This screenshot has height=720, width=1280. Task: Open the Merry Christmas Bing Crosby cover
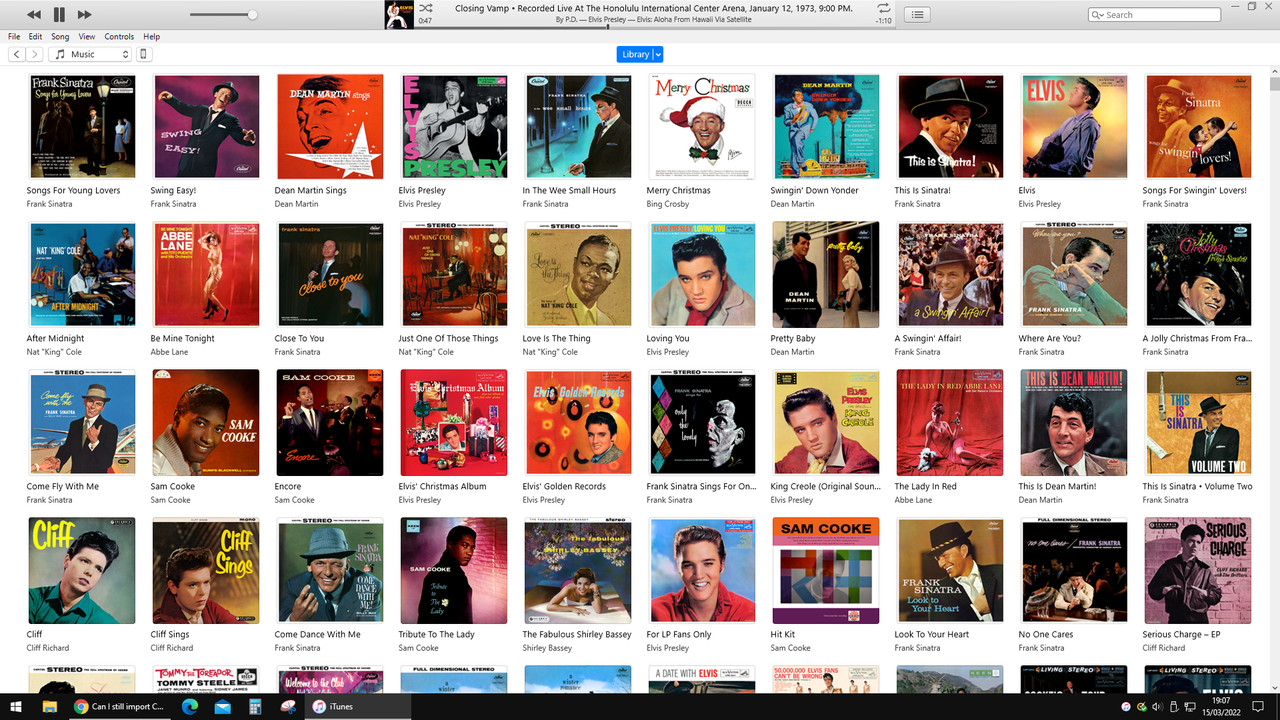tap(701, 127)
